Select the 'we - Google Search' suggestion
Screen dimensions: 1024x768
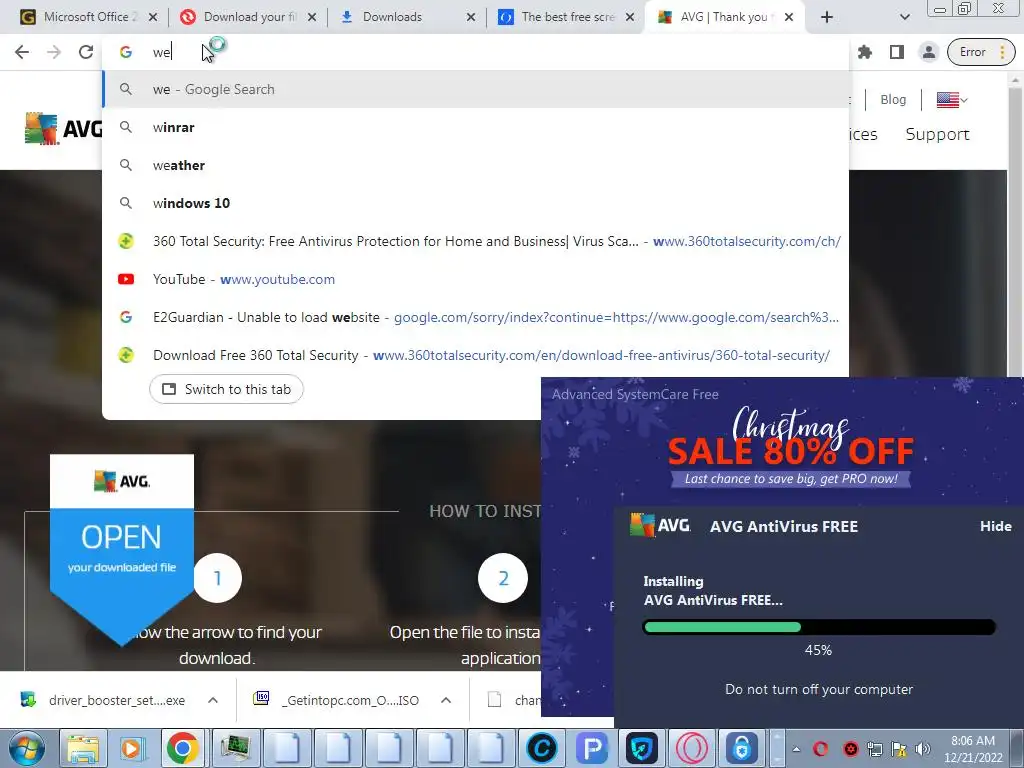pyautogui.click(x=475, y=89)
